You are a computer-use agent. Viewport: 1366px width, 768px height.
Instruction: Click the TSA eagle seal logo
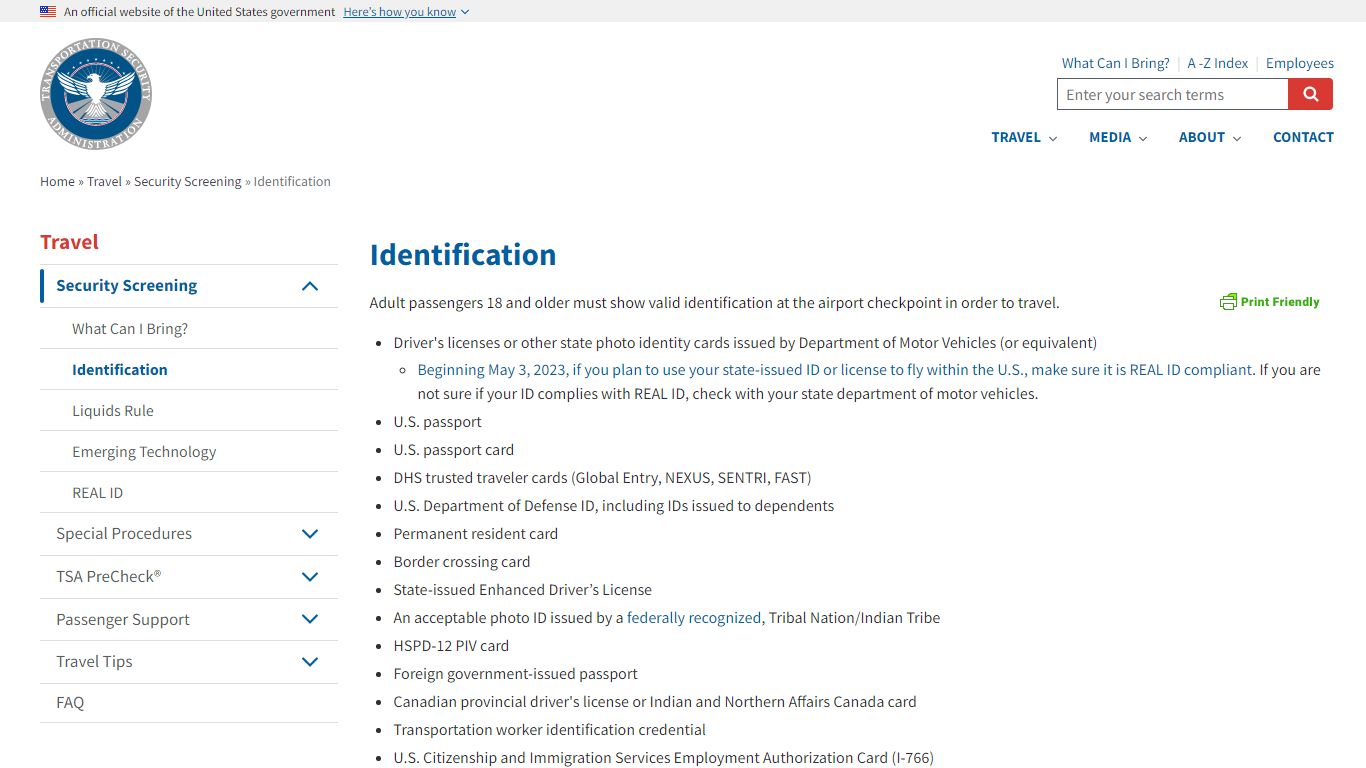coord(96,95)
